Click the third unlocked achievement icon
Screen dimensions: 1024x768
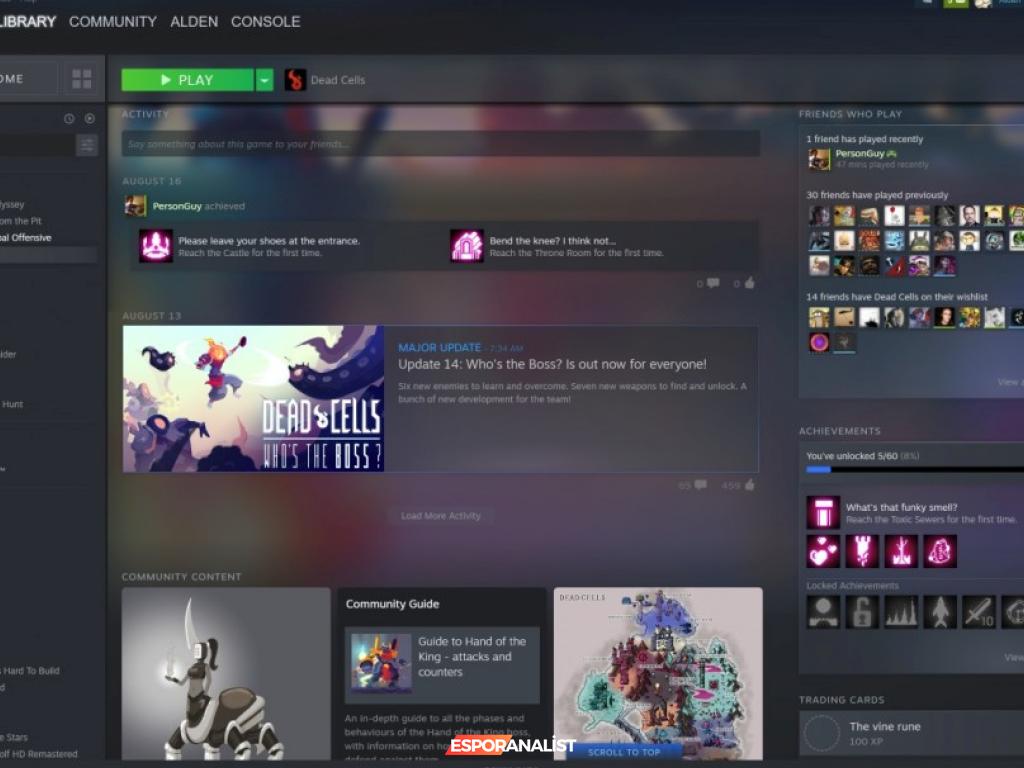coord(901,551)
